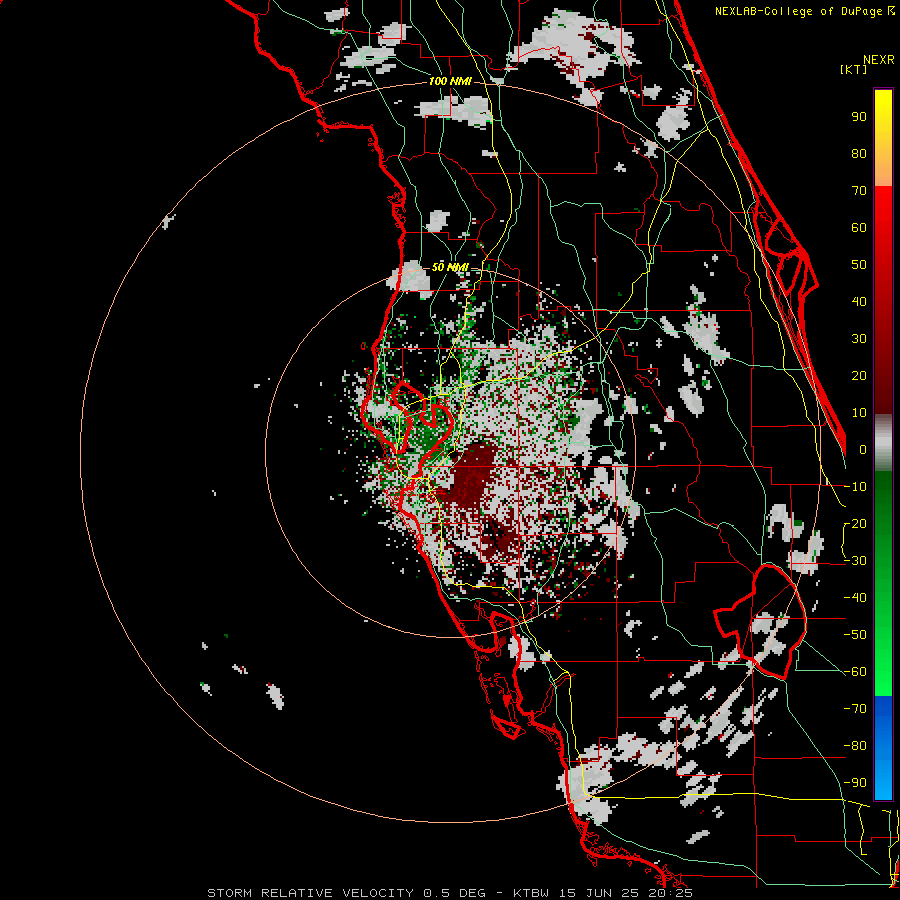Click the positive "20" value on the velocity scale
Screen dimensions: 900x900
coord(859,376)
